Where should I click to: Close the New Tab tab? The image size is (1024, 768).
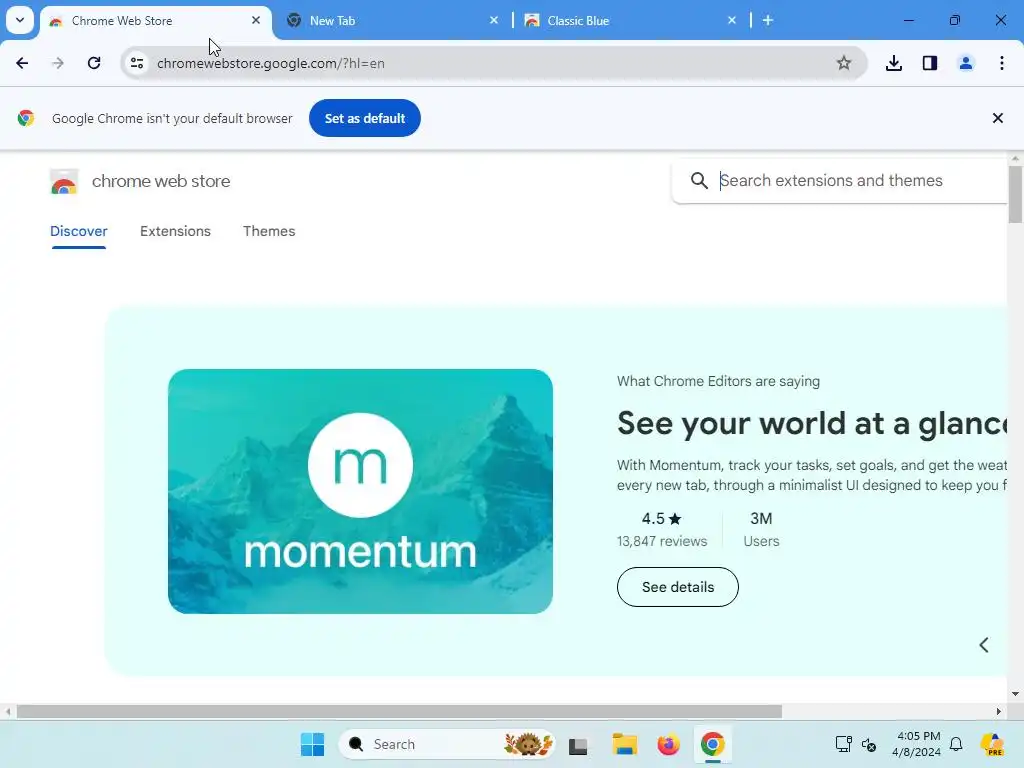(x=494, y=20)
